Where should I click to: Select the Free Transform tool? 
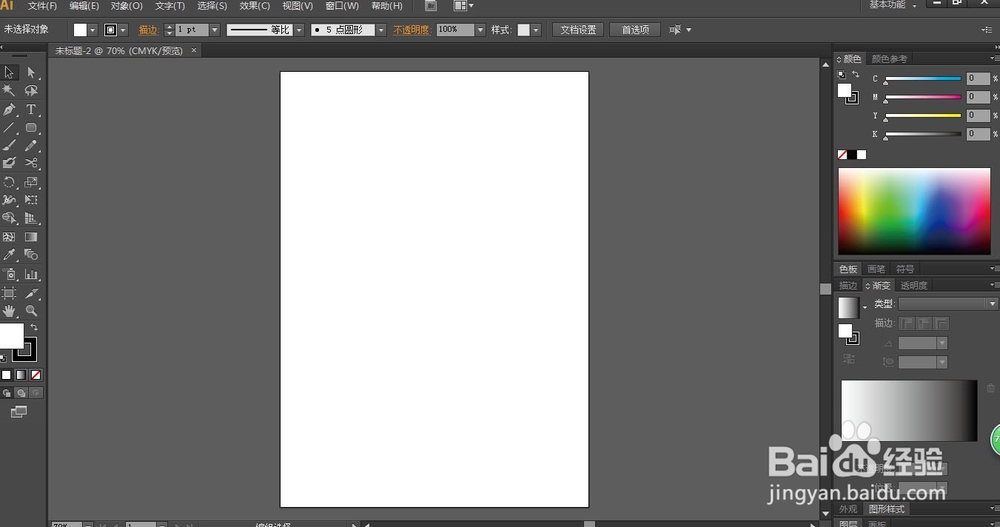[31, 200]
